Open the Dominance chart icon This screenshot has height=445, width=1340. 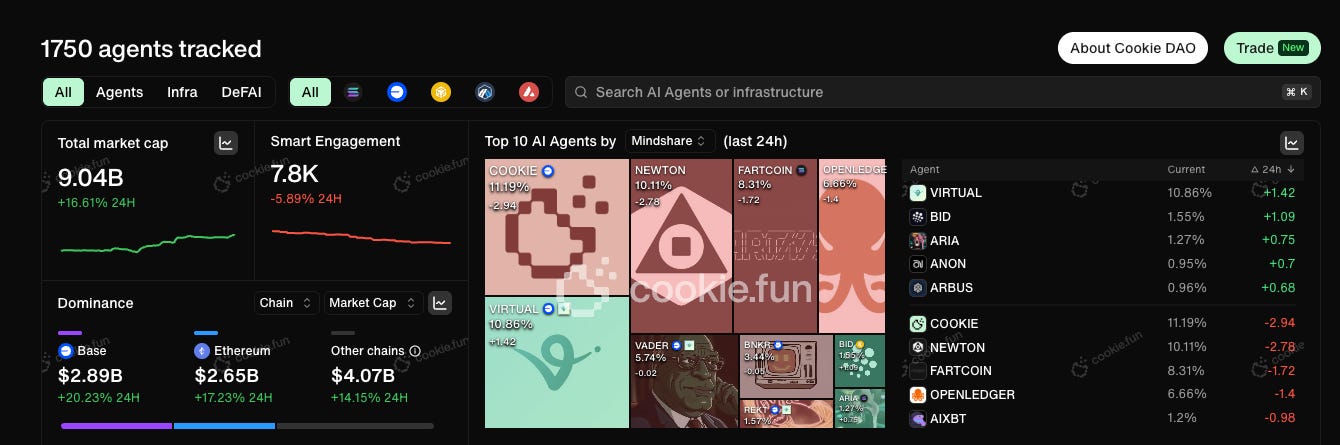(439, 302)
